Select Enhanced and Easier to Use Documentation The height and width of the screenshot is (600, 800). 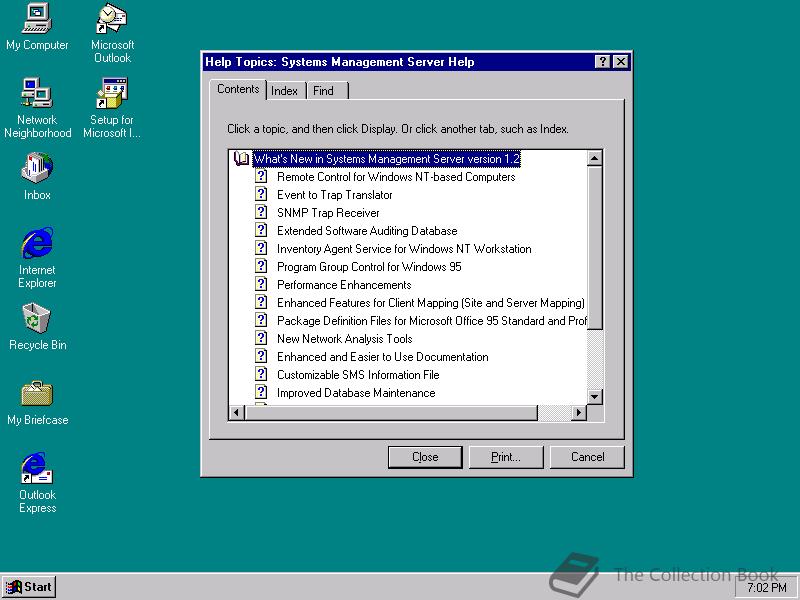(x=383, y=357)
